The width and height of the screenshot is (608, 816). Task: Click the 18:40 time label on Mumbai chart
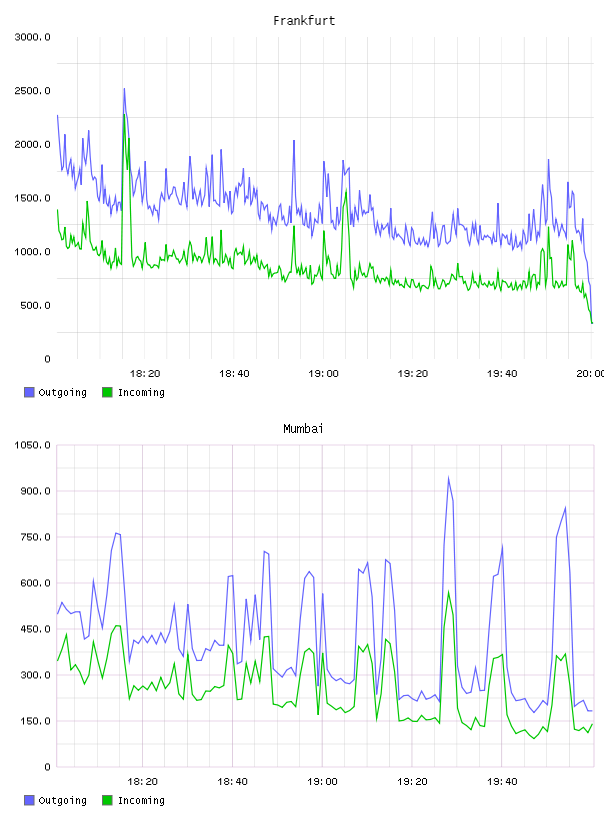[232, 782]
